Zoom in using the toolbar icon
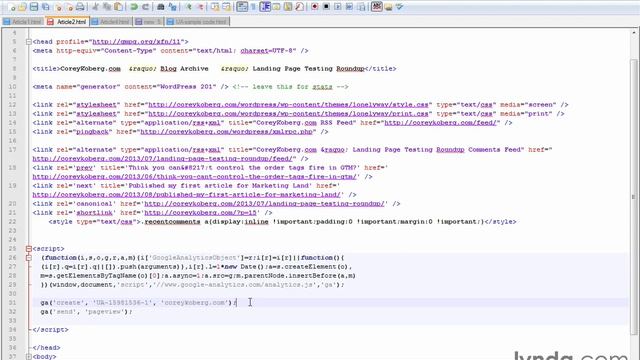 188,7
